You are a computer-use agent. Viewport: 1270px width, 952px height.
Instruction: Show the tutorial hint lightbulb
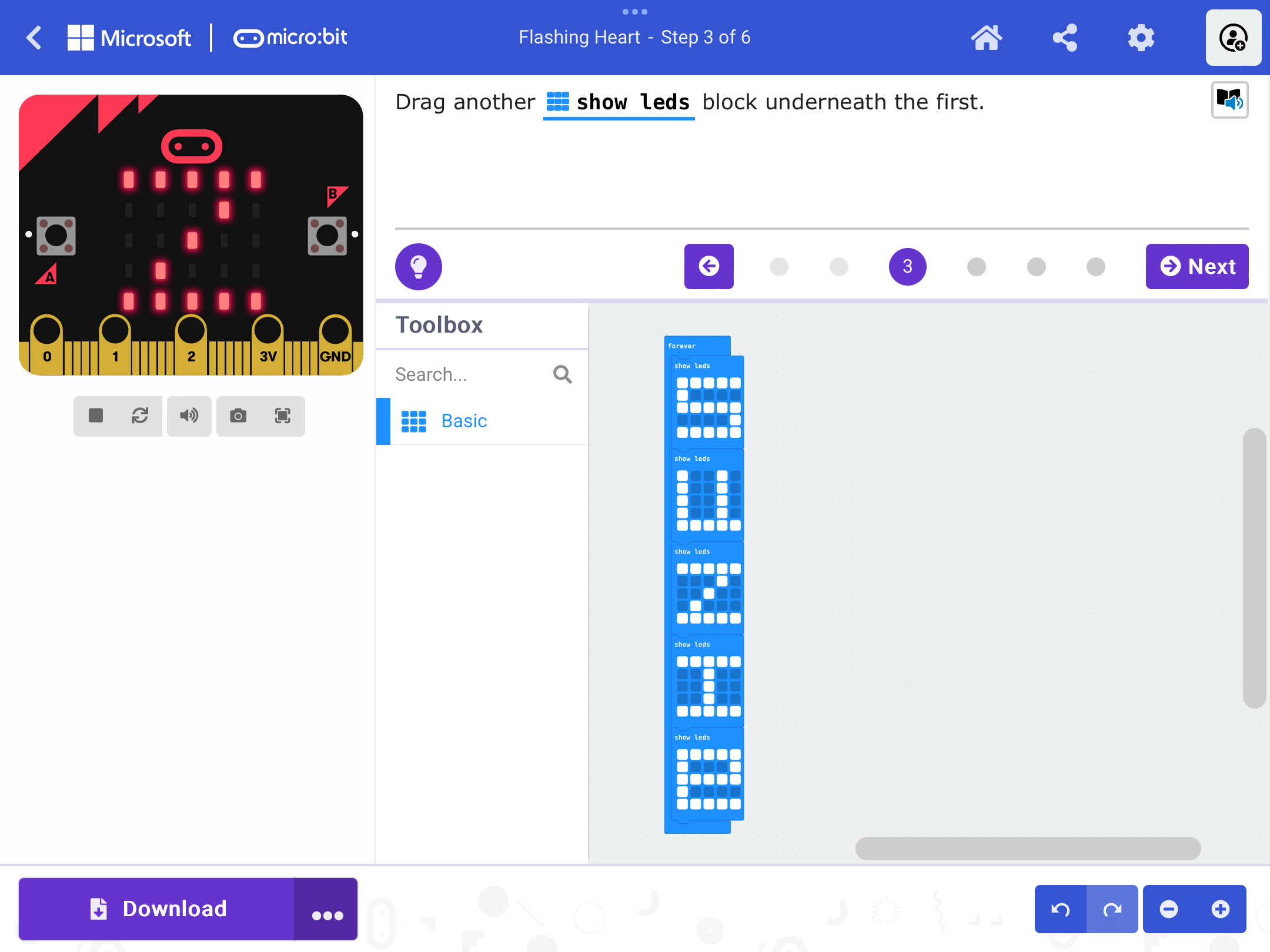(418, 266)
